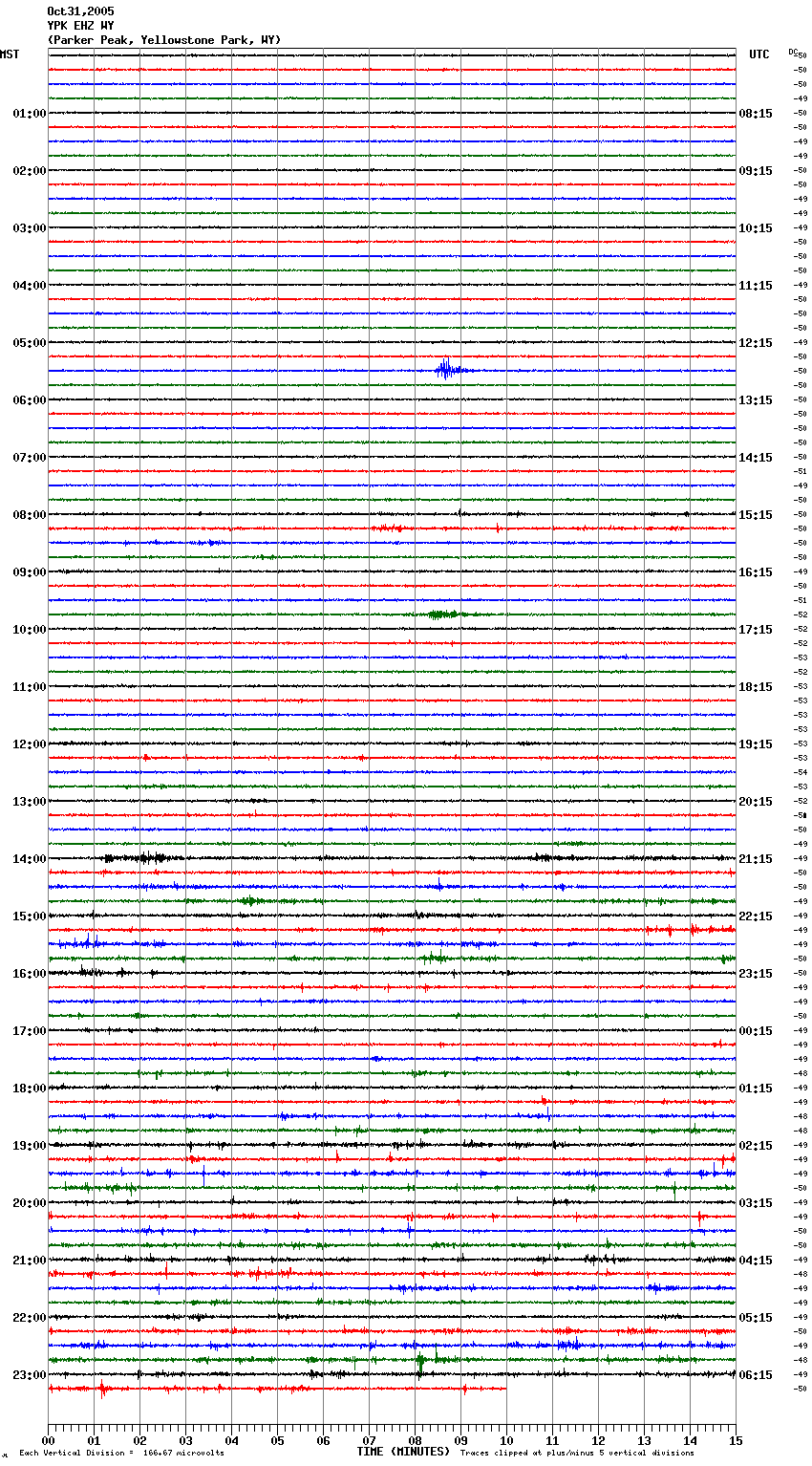The width and height of the screenshot is (812, 1466).
Task: Select the 02:00 MST row label
Action: click(x=30, y=171)
